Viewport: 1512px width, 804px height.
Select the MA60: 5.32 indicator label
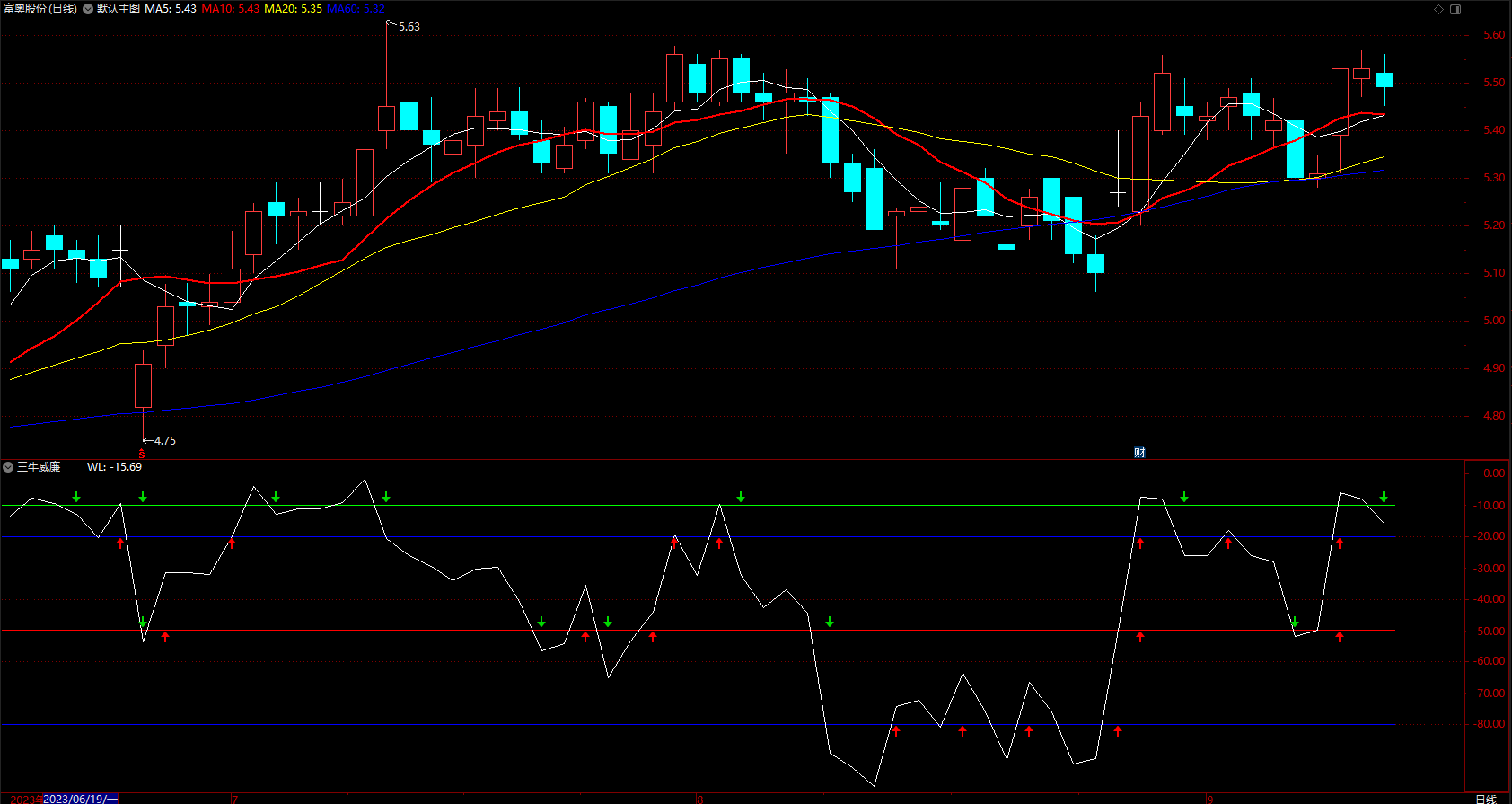(356, 9)
